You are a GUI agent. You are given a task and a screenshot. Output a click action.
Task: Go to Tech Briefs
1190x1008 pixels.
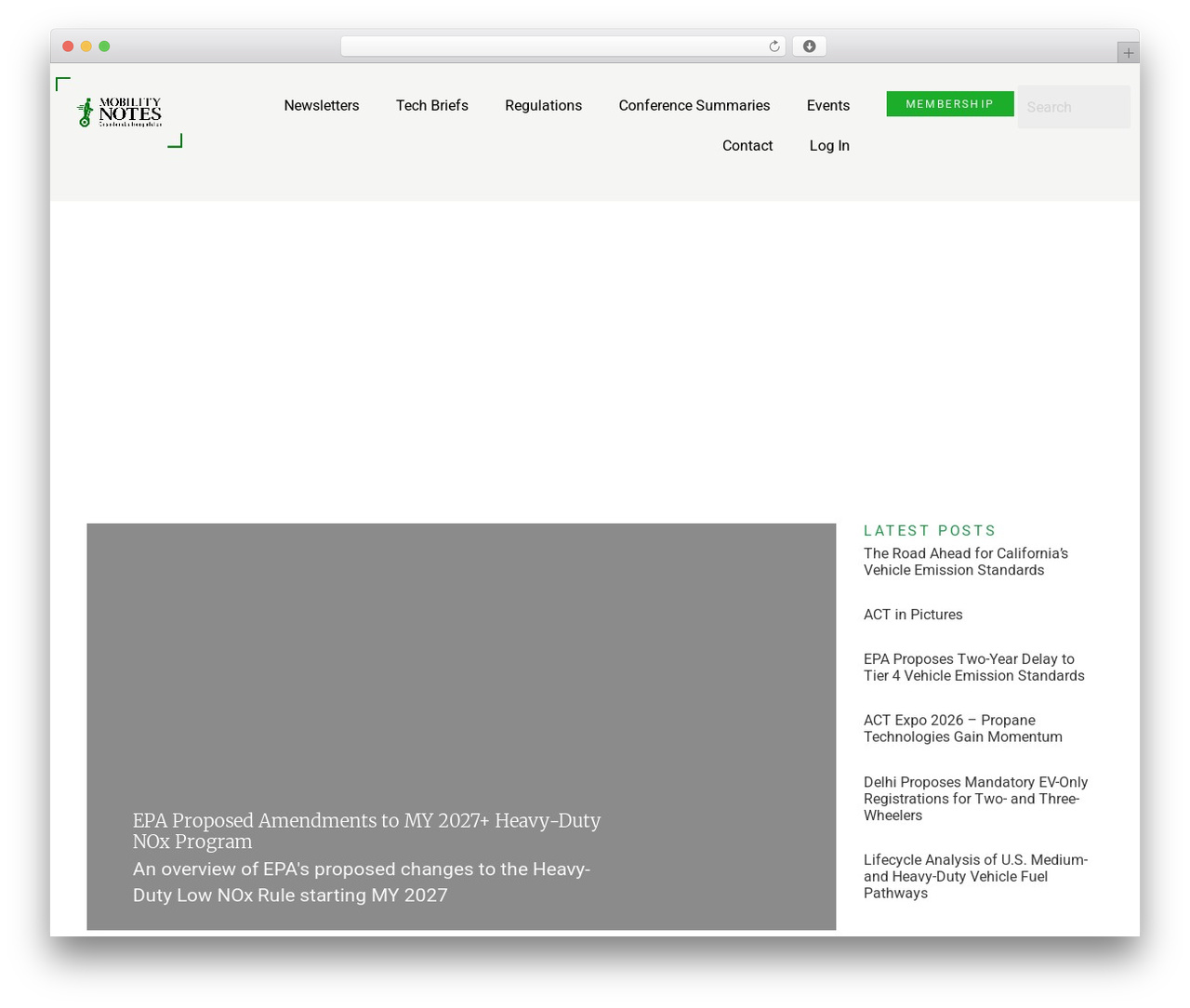coord(432,105)
